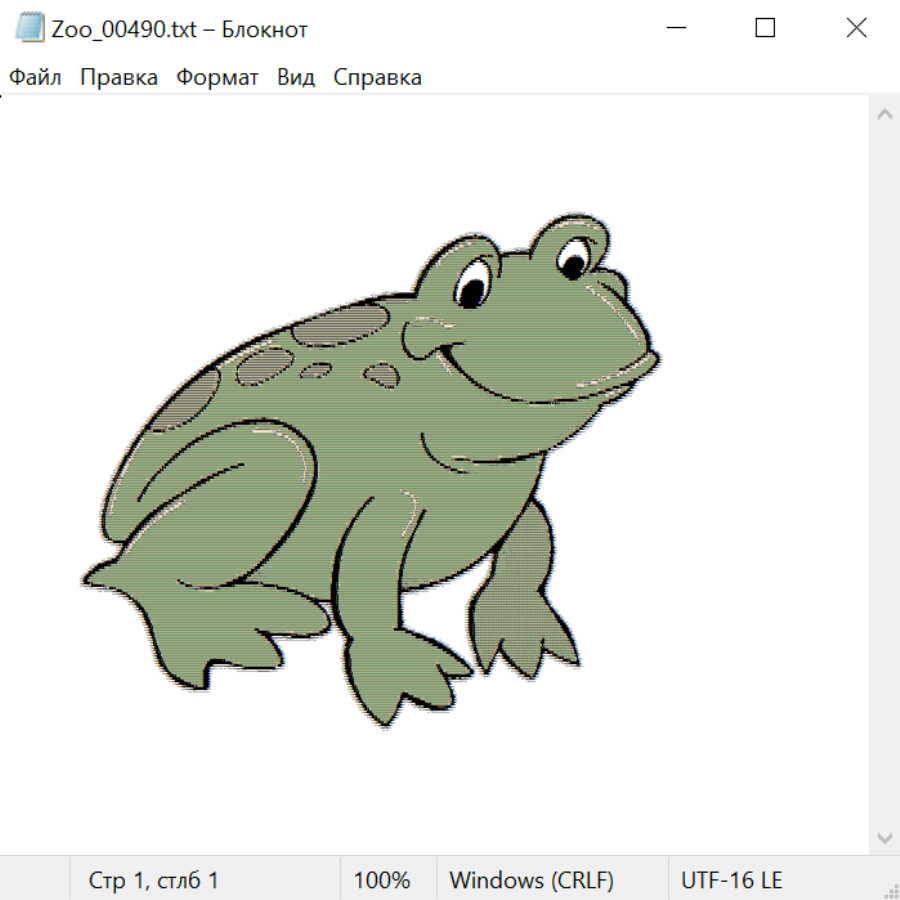Close the Zoo_00490.txt Notepad window
This screenshot has height=900, width=900.
click(x=856, y=28)
